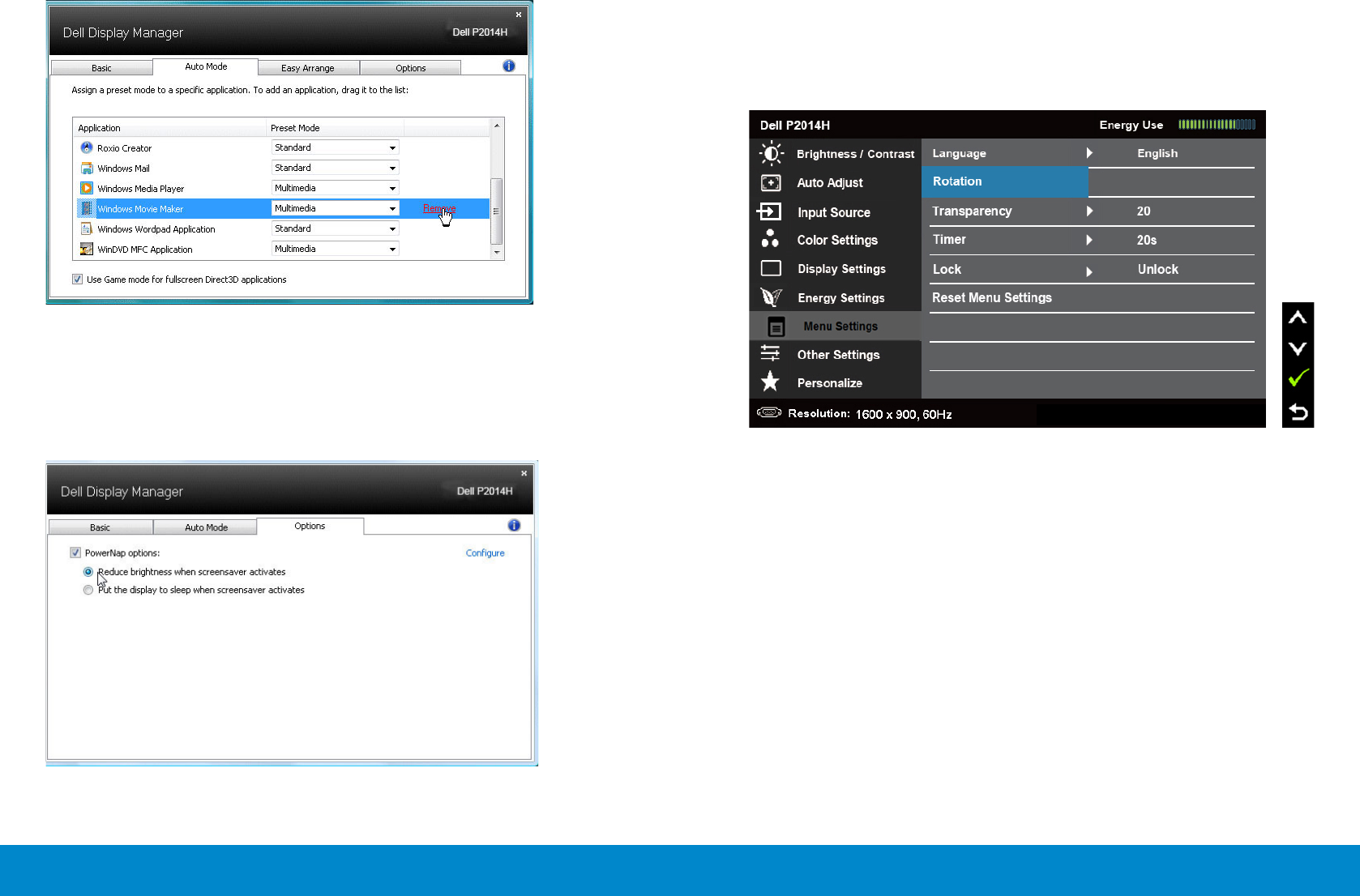Select Reset Menu Settings

click(x=992, y=297)
